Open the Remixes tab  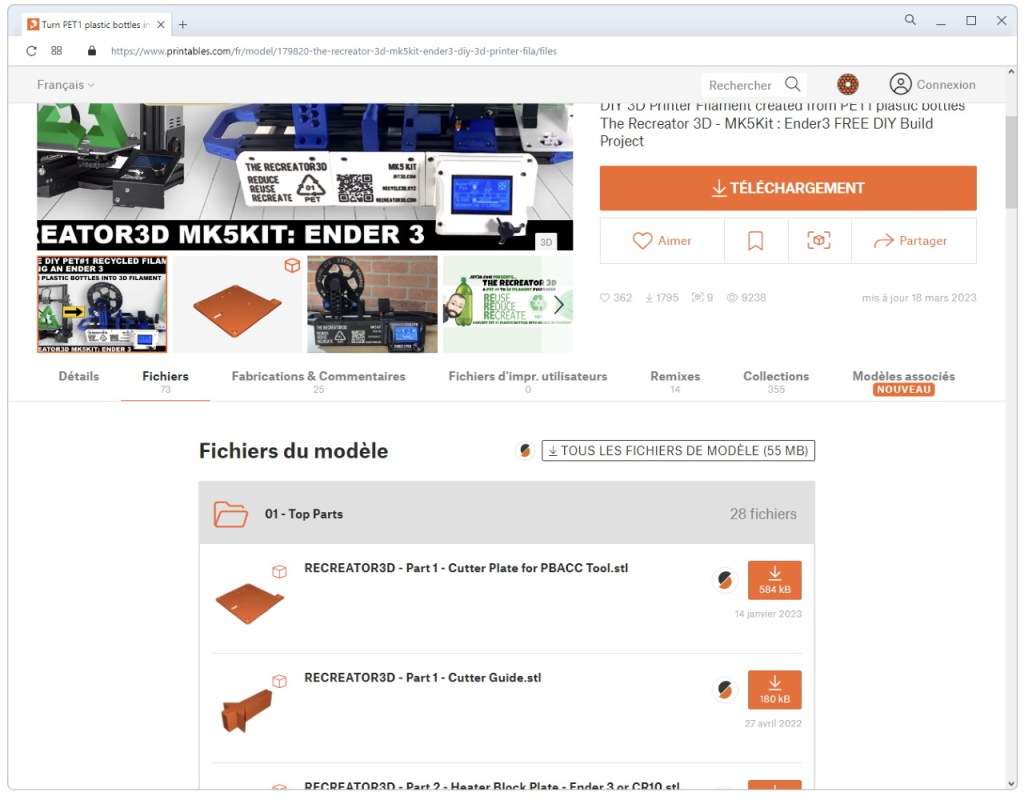(675, 377)
